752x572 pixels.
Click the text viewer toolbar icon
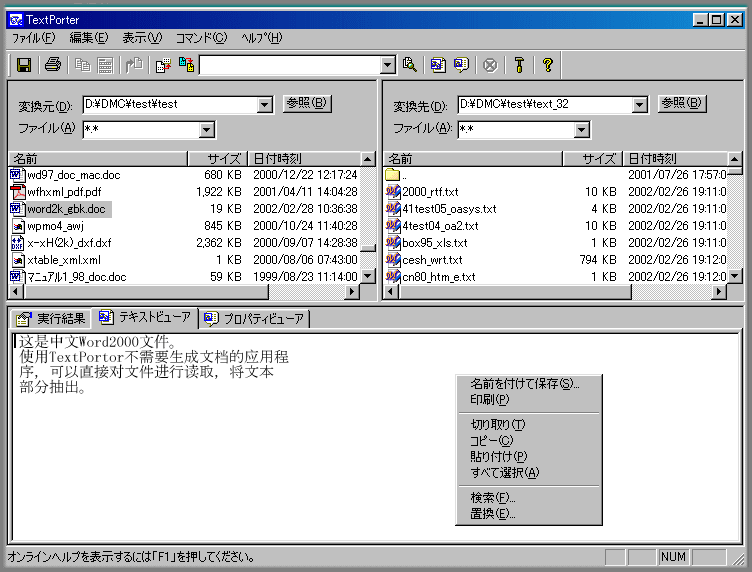[438, 65]
